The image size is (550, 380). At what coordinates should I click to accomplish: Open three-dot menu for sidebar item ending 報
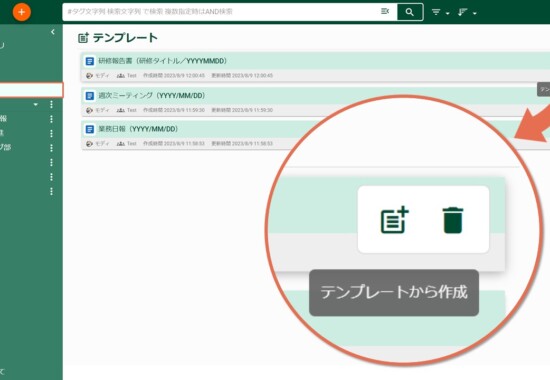click(x=51, y=119)
